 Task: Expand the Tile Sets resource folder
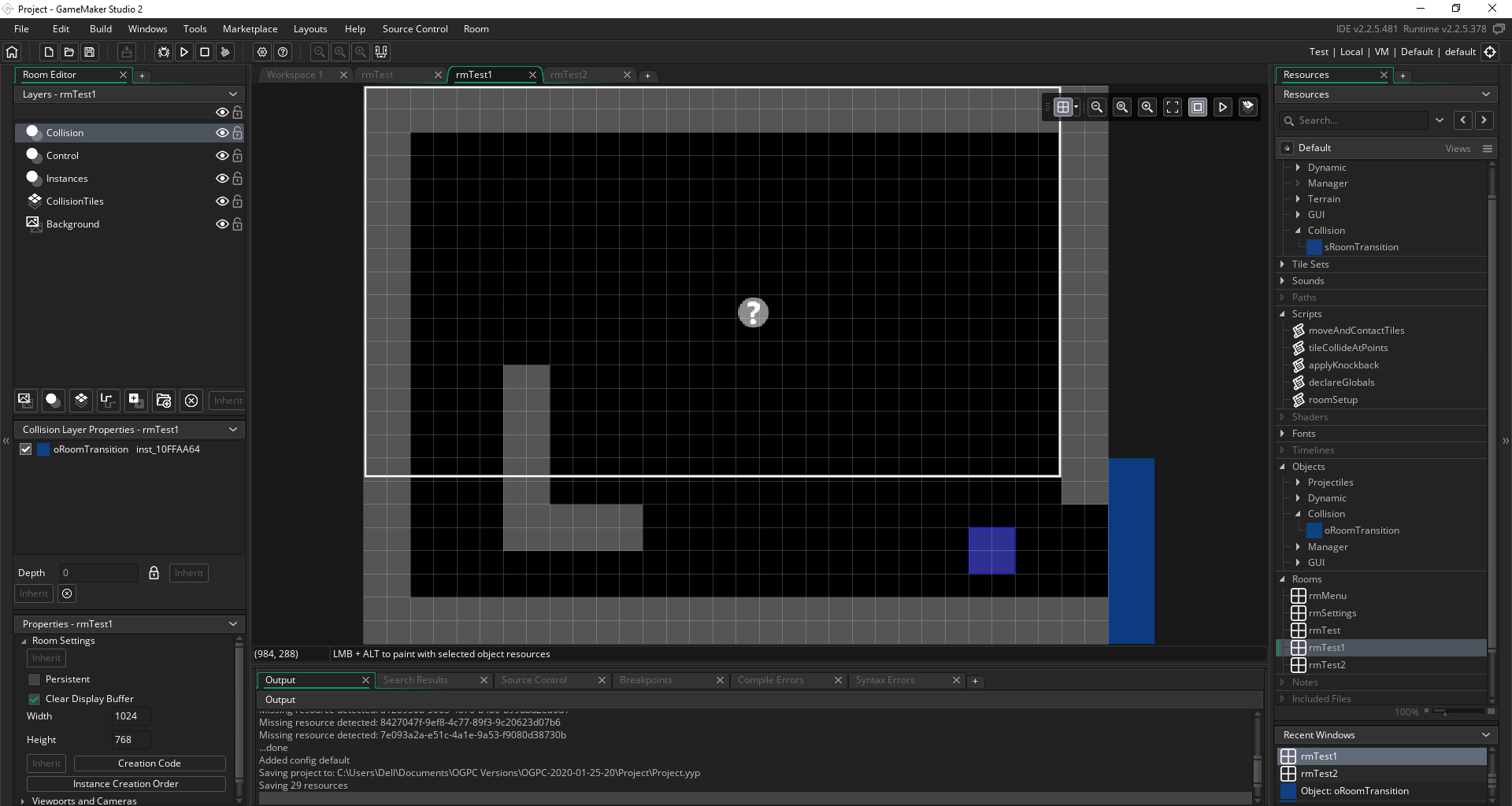[1283, 264]
